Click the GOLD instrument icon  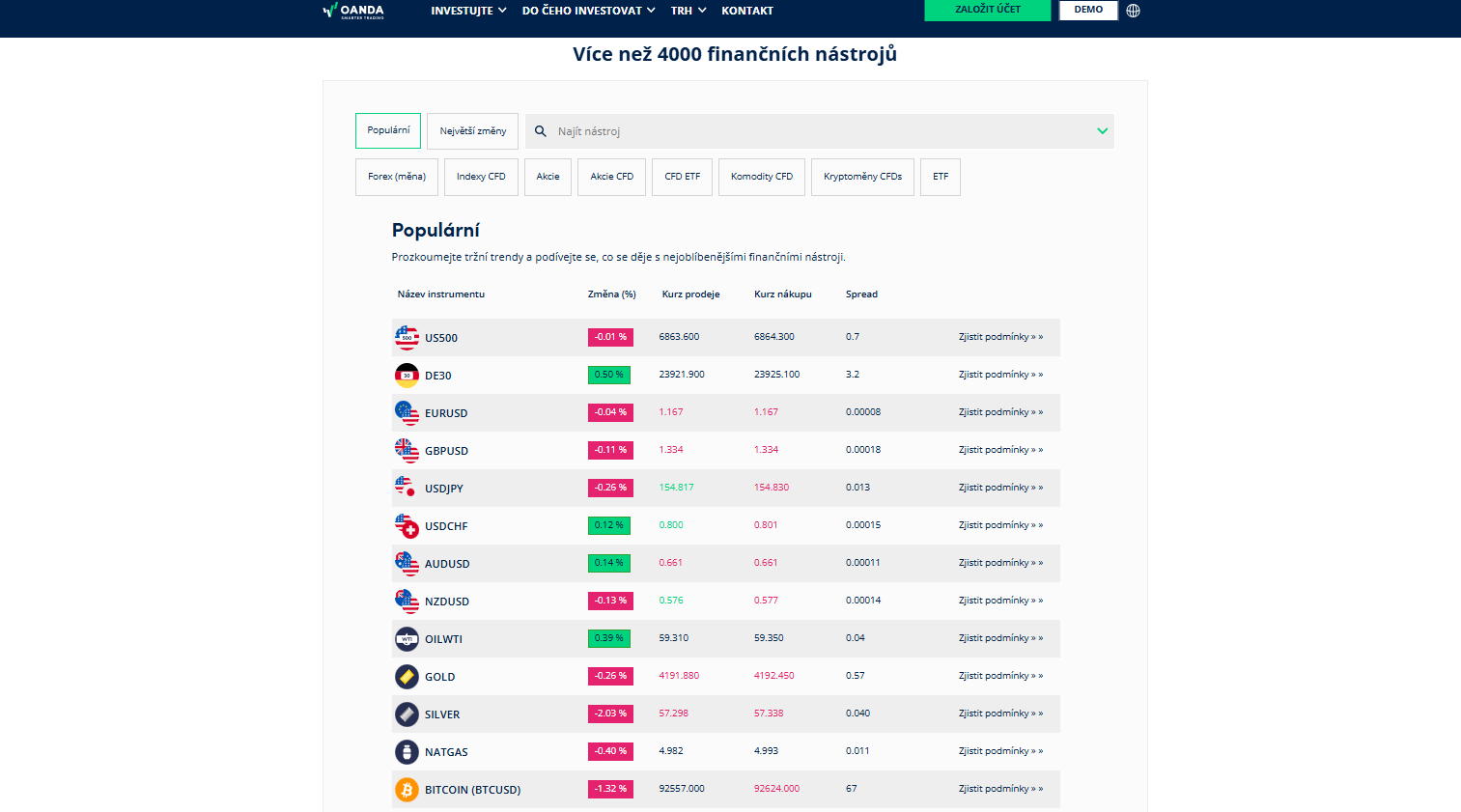[x=407, y=677]
